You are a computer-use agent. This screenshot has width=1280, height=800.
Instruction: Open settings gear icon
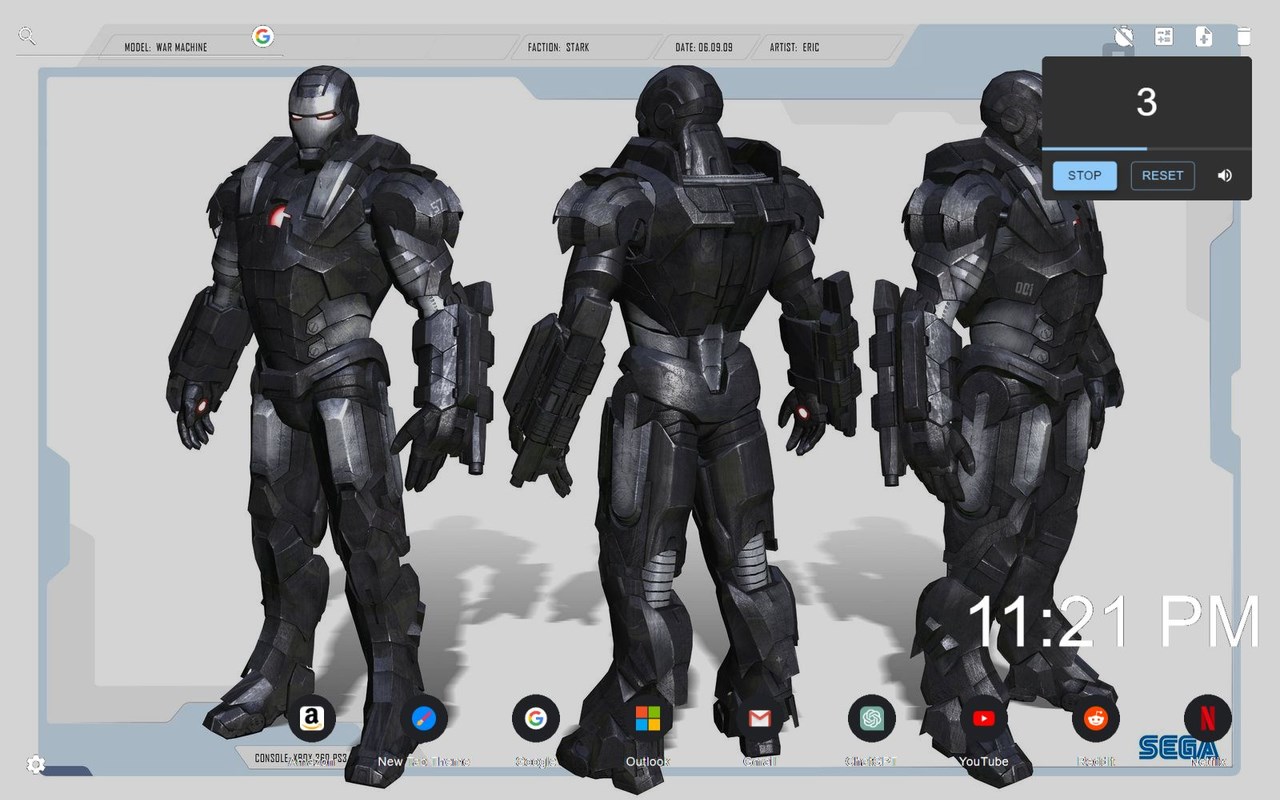[x=36, y=765]
